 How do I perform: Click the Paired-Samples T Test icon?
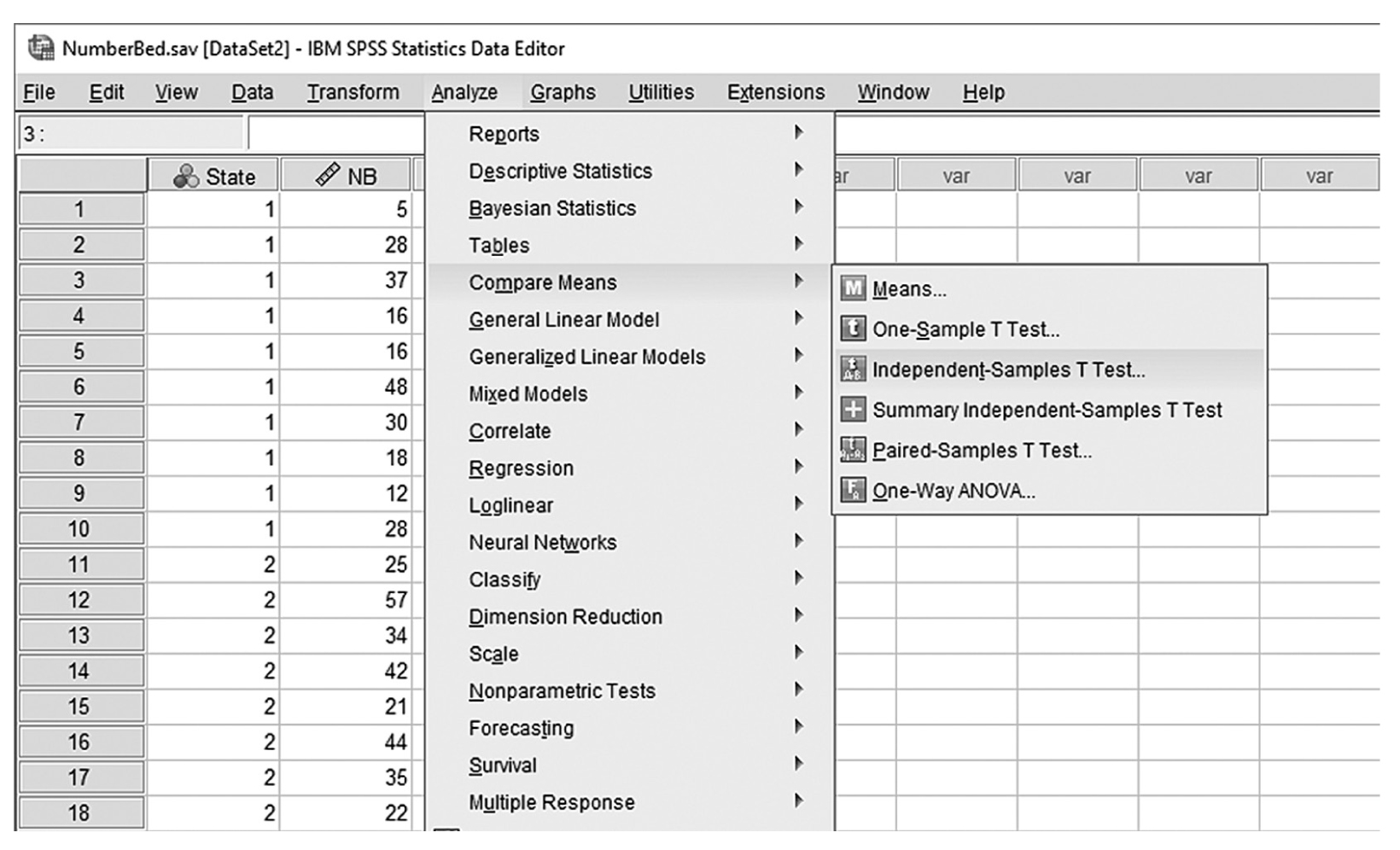[853, 450]
